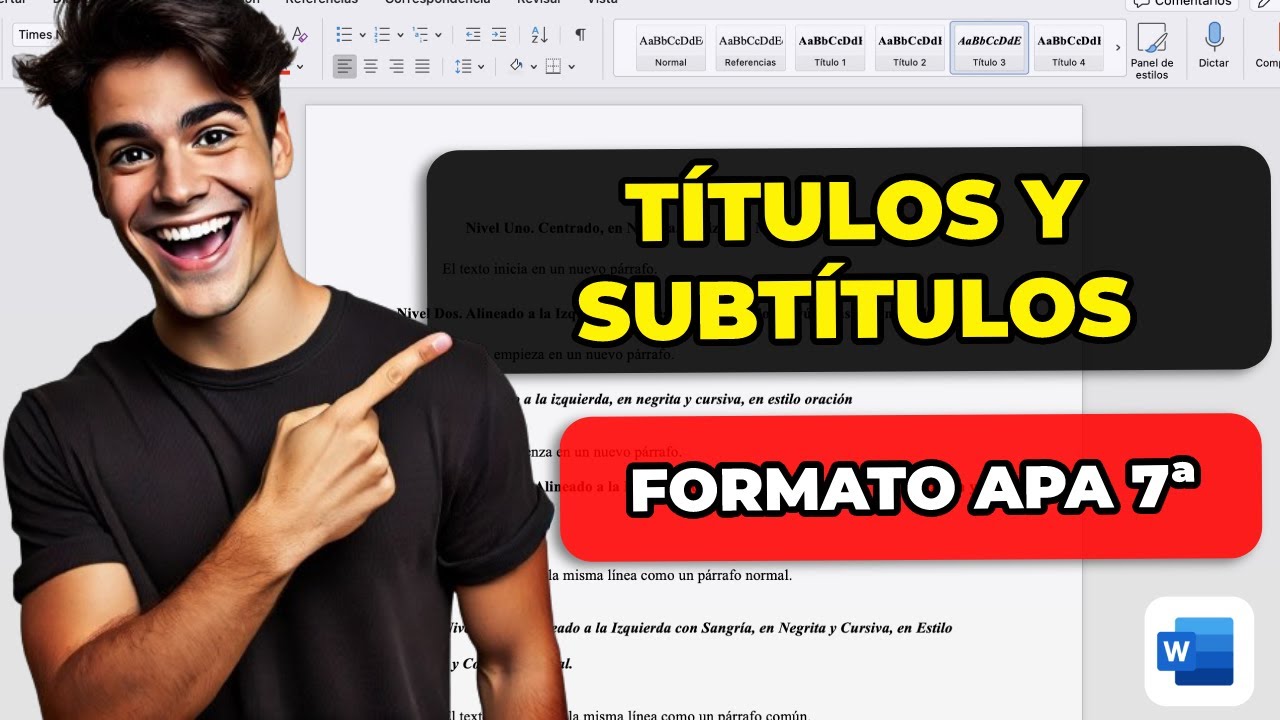
Task: Justify the paragraph text
Action: (423, 66)
